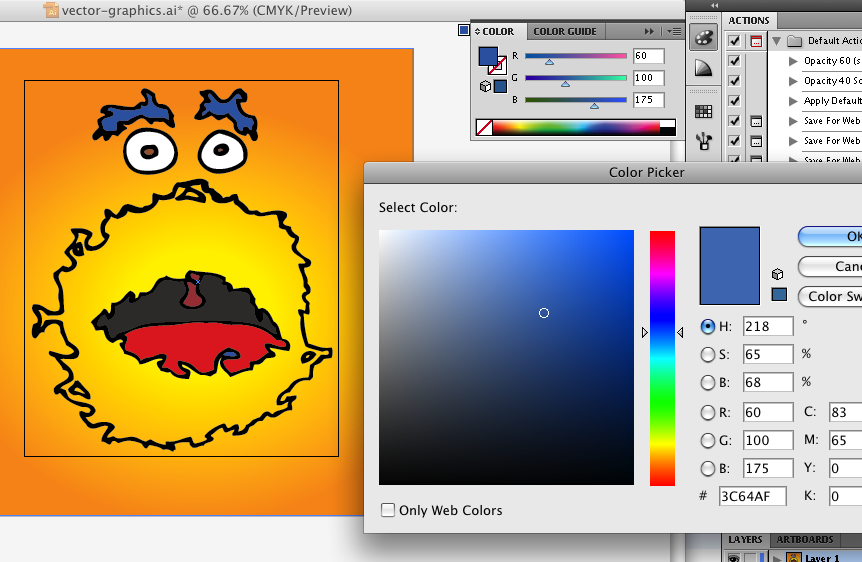Viewport: 862px width, 562px height.
Task: Open the Swatches grid dock icon
Action: point(703,112)
